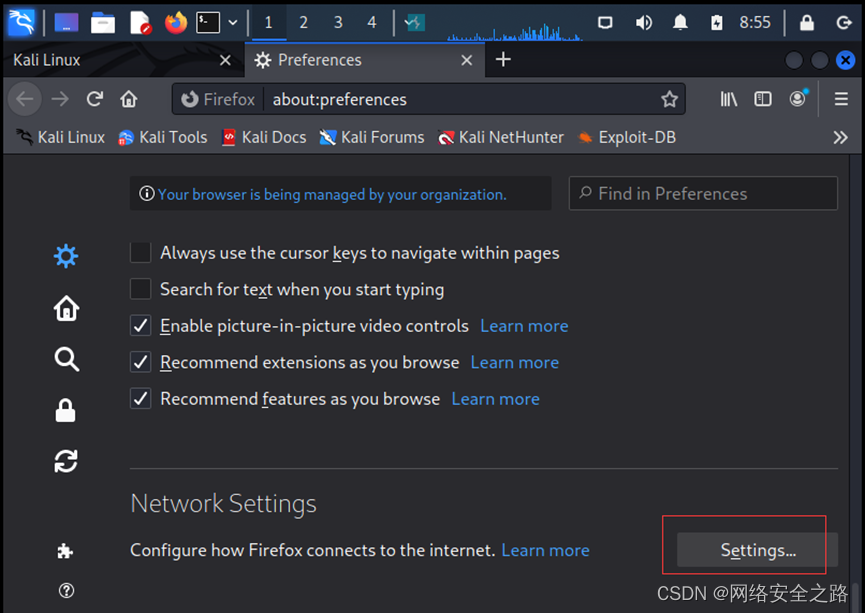Switch to workspace 4
Screen dimensions: 865x613
tap(372, 23)
